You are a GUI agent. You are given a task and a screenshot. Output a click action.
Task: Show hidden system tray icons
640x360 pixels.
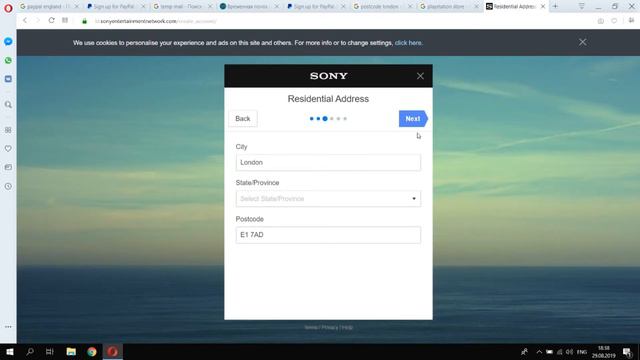point(539,352)
